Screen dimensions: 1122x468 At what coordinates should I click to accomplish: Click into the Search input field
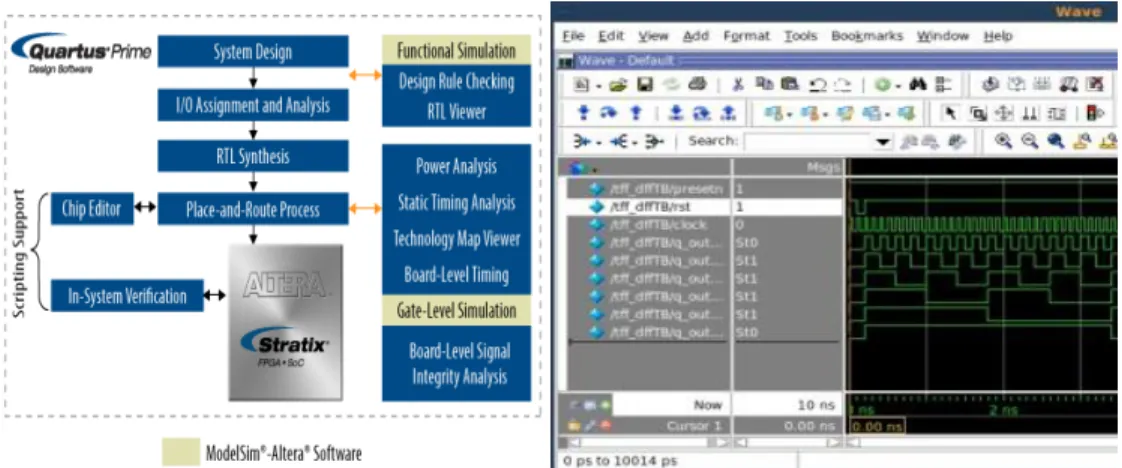click(x=809, y=141)
